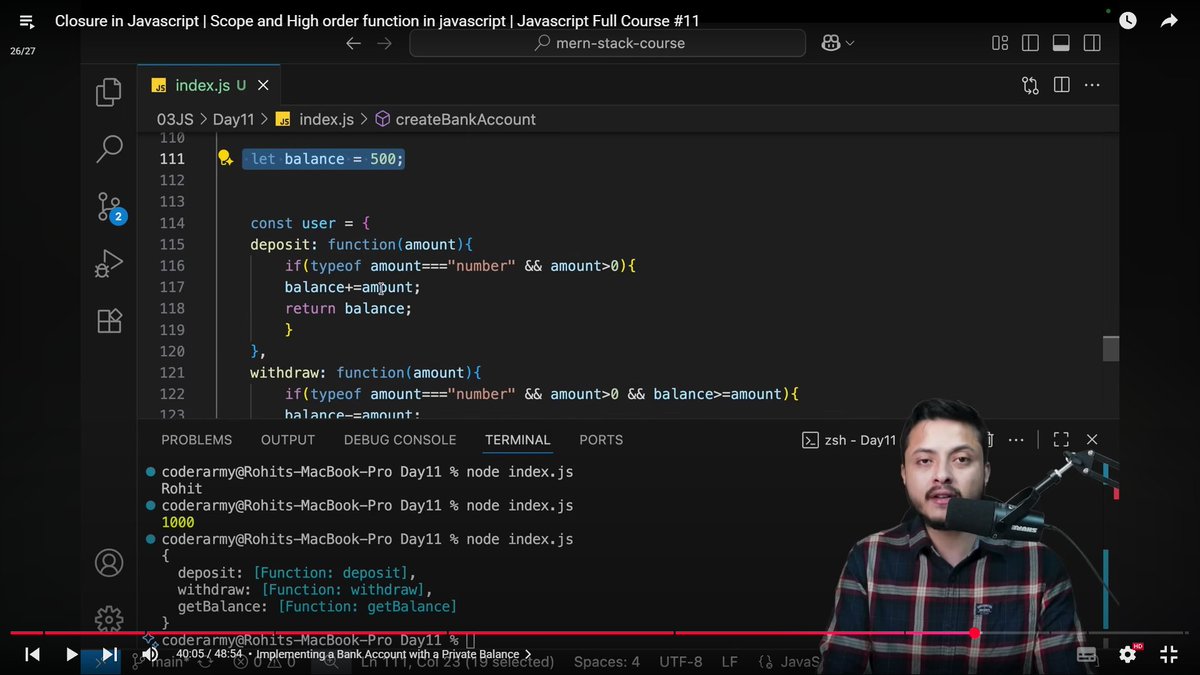Click Customize Layout icon

tap(999, 43)
